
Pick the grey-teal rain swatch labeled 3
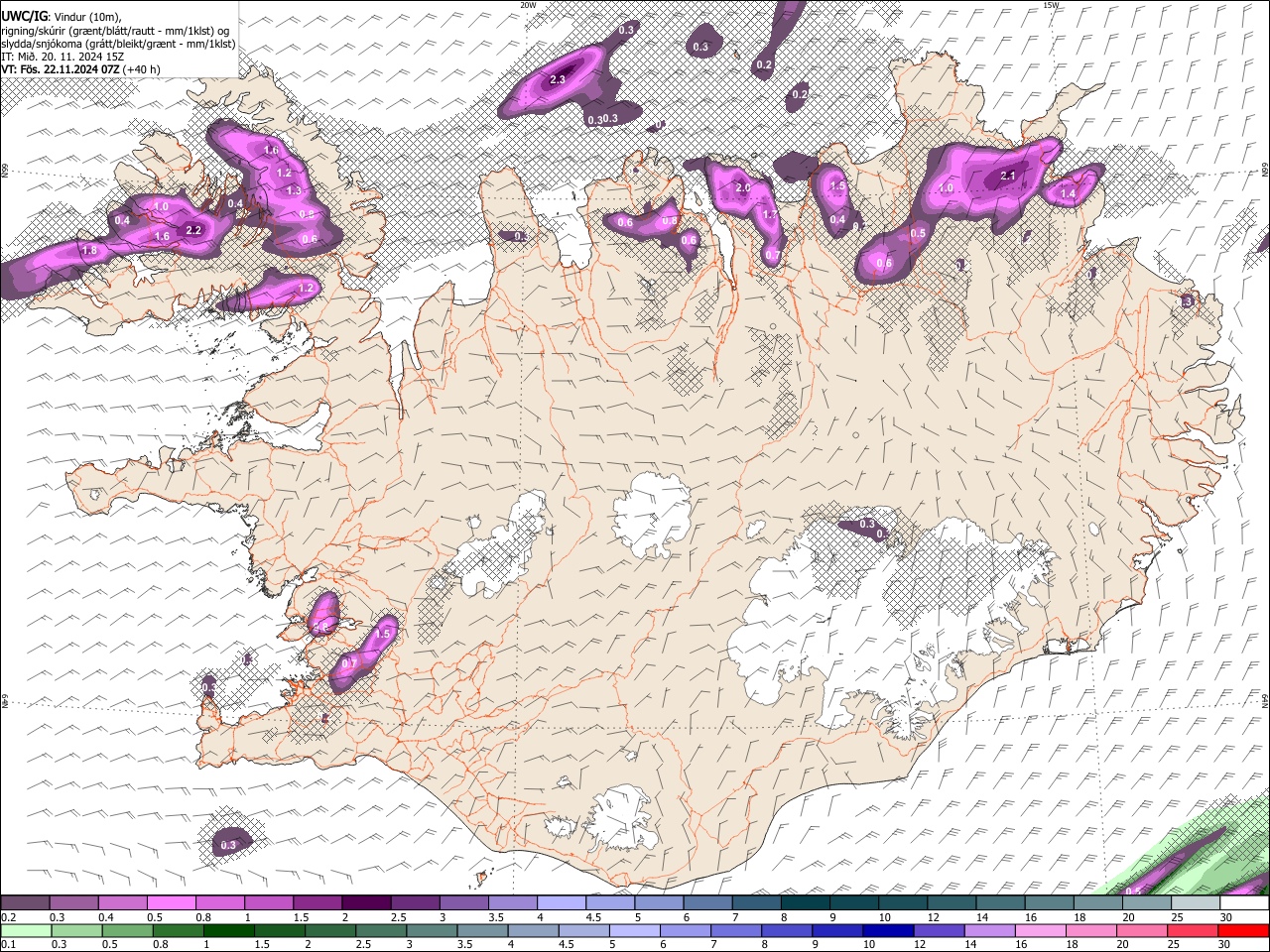(x=432, y=930)
